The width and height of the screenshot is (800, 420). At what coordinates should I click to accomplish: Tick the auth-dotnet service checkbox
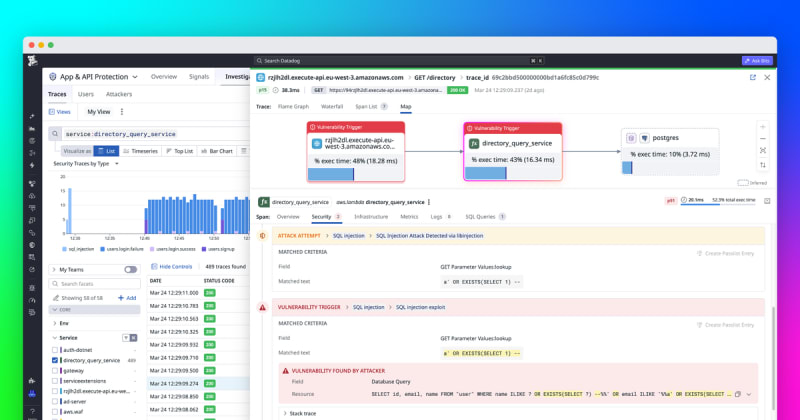(x=53, y=350)
